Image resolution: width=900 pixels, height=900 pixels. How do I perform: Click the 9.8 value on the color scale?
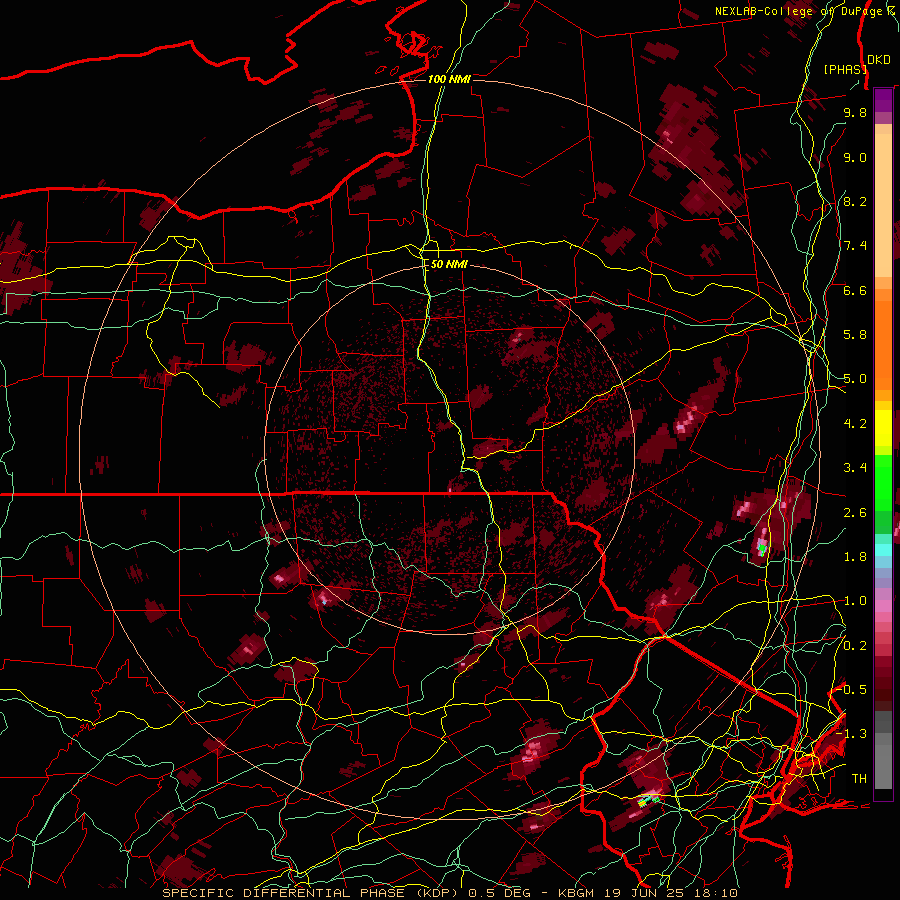tap(855, 112)
